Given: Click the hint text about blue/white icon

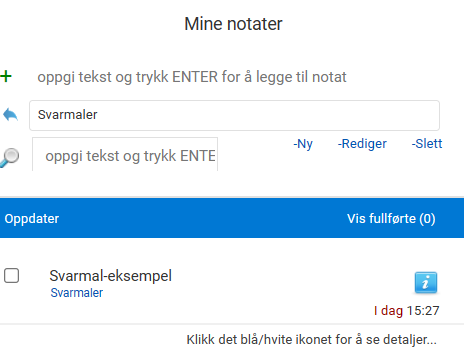Looking at the screenshot, I should coord(311,340).
